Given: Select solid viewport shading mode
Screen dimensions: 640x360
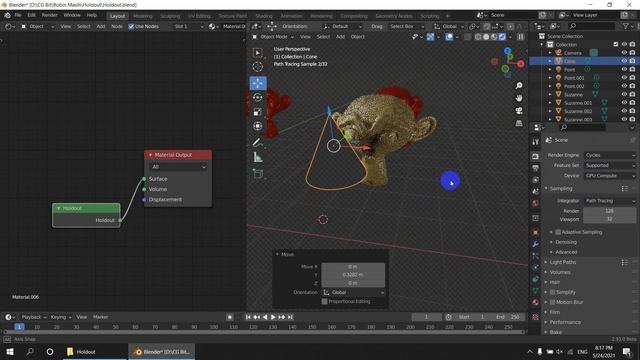Looking at the screenshot, I should click(486, 37).
